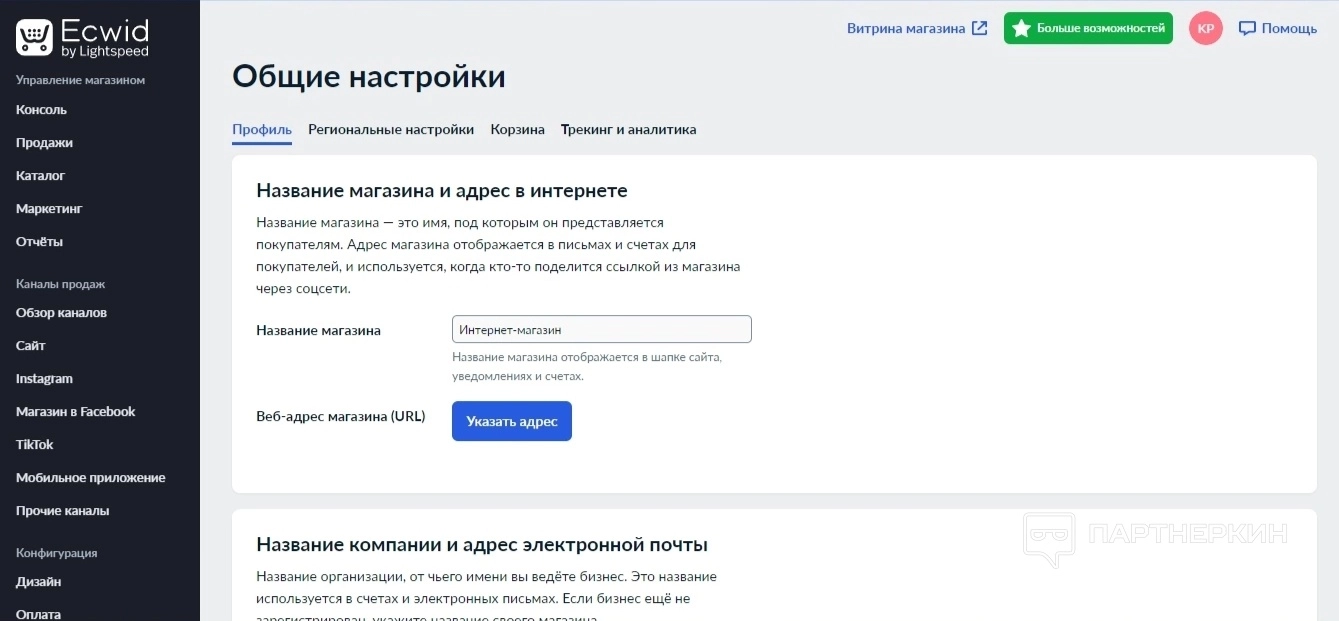Click the Профиль tab
This screenshot has height=621, width=1339.
[x=262, y=129]
